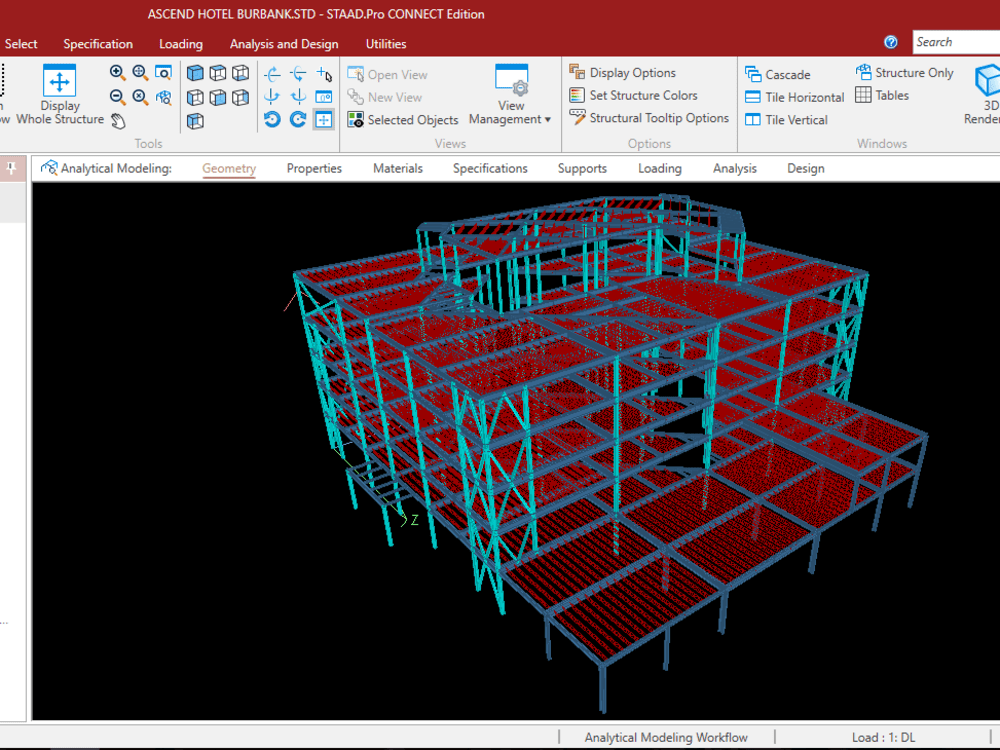
Task: Activate the crosshair dynamic zoom magnifier
Action: pos(140,73)
